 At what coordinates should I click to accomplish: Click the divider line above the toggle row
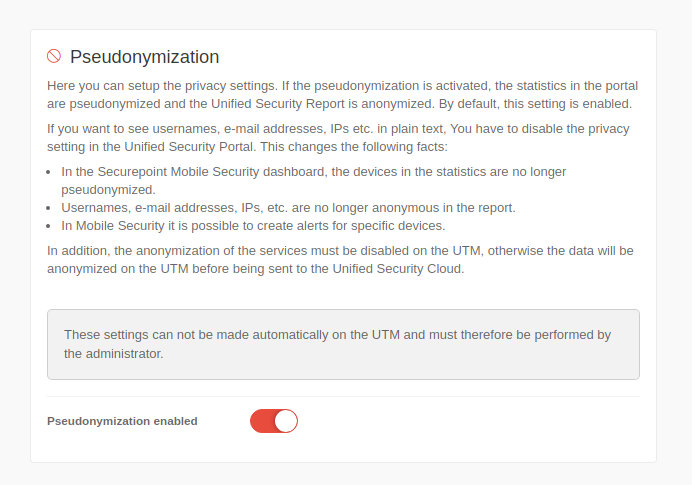(x=343, y=396)
